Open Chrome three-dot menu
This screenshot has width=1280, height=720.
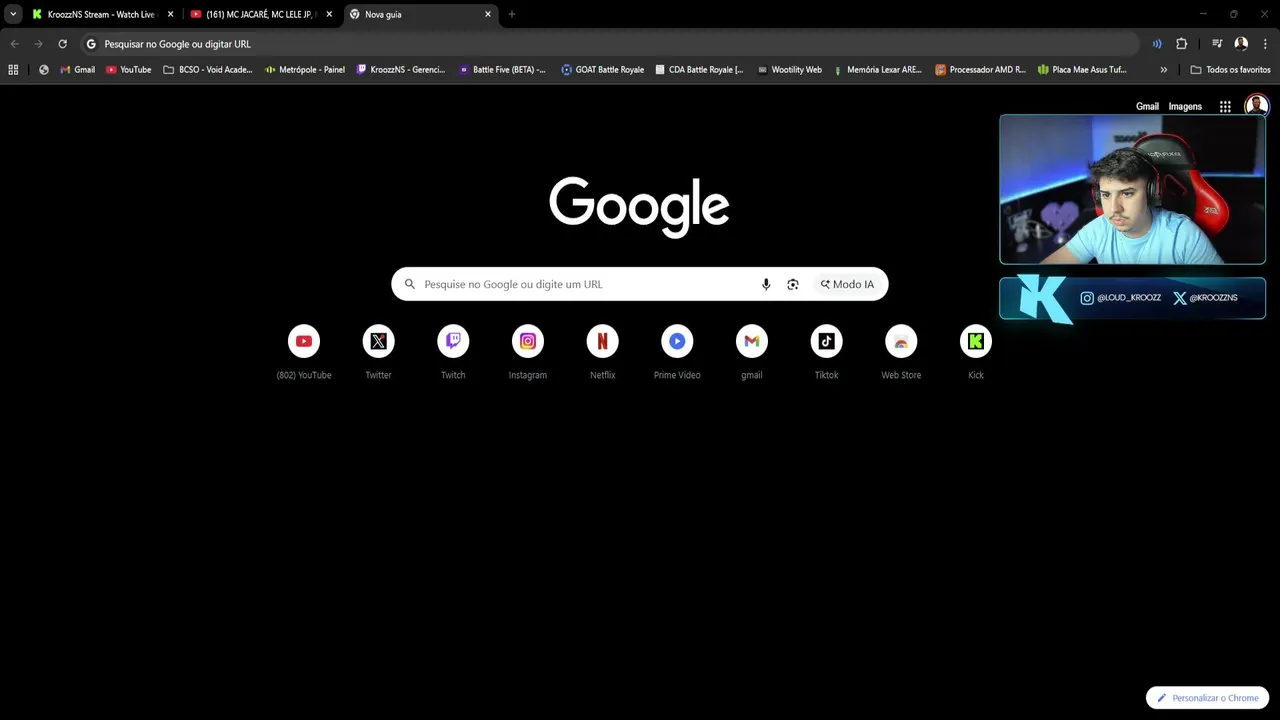(1265, 44)
